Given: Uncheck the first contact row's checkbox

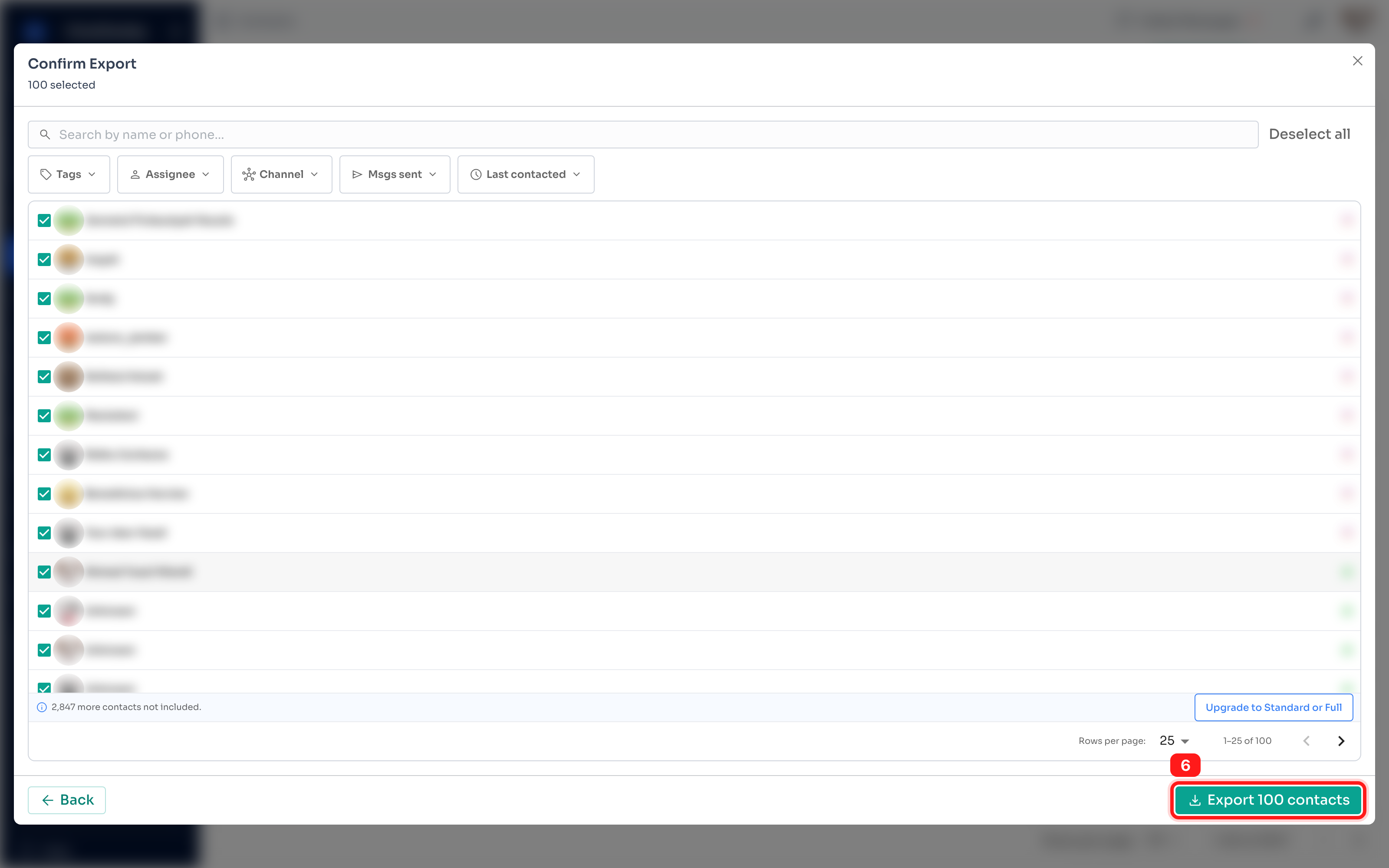Looking at the screenshot, I should pos(44,220).
